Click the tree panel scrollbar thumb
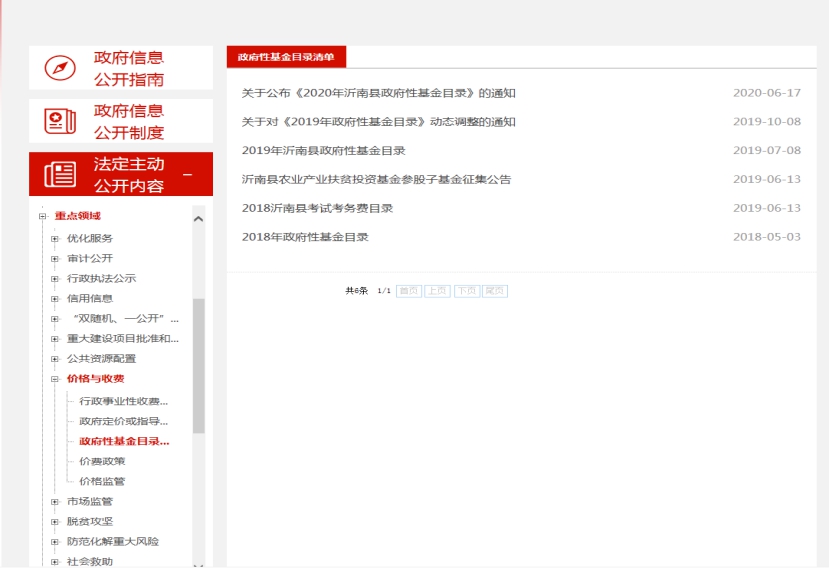Viewport: 830px width, 568px height. [x=199, y=366]
